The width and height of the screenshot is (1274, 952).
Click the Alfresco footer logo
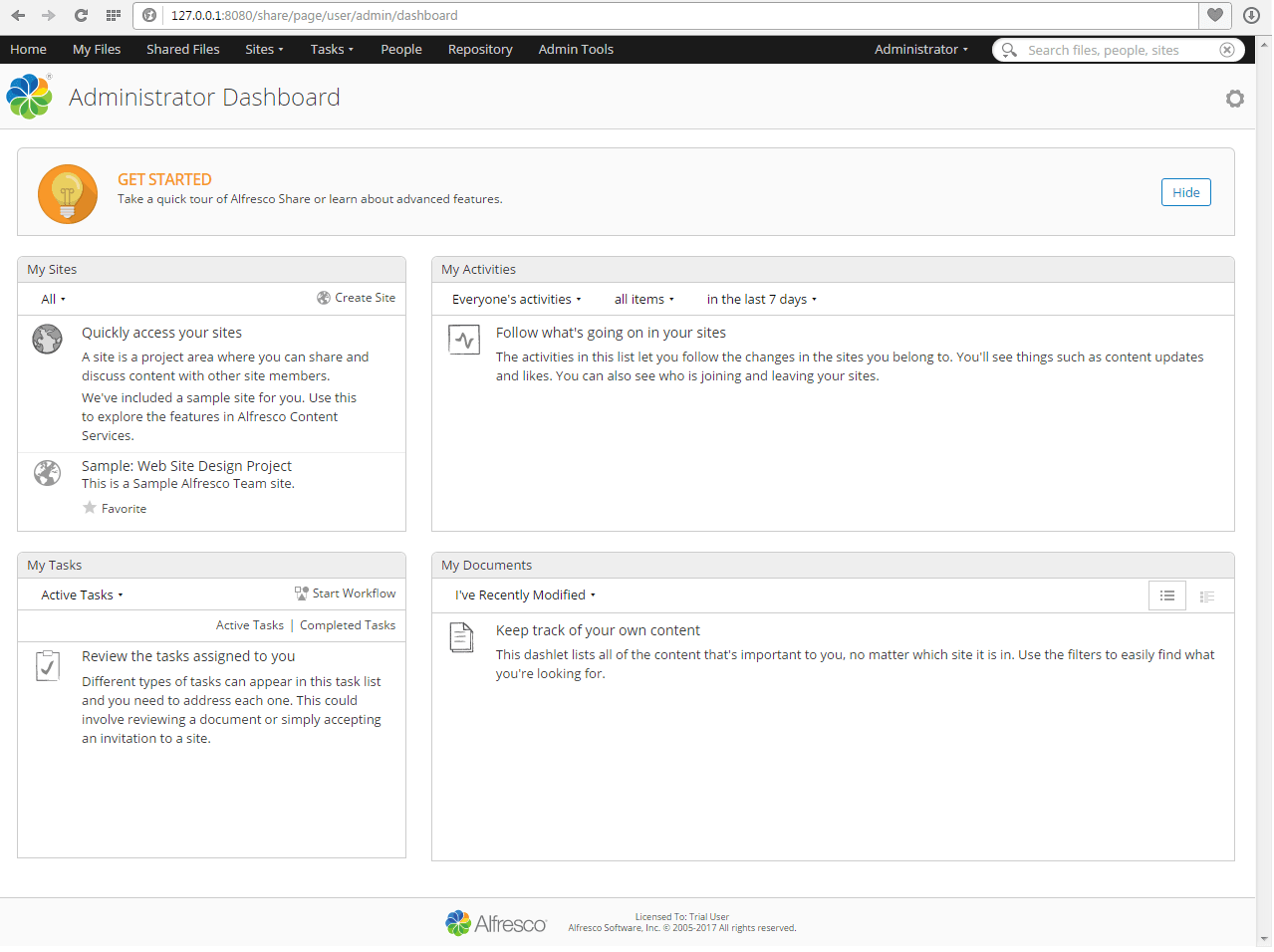(496, 923)
